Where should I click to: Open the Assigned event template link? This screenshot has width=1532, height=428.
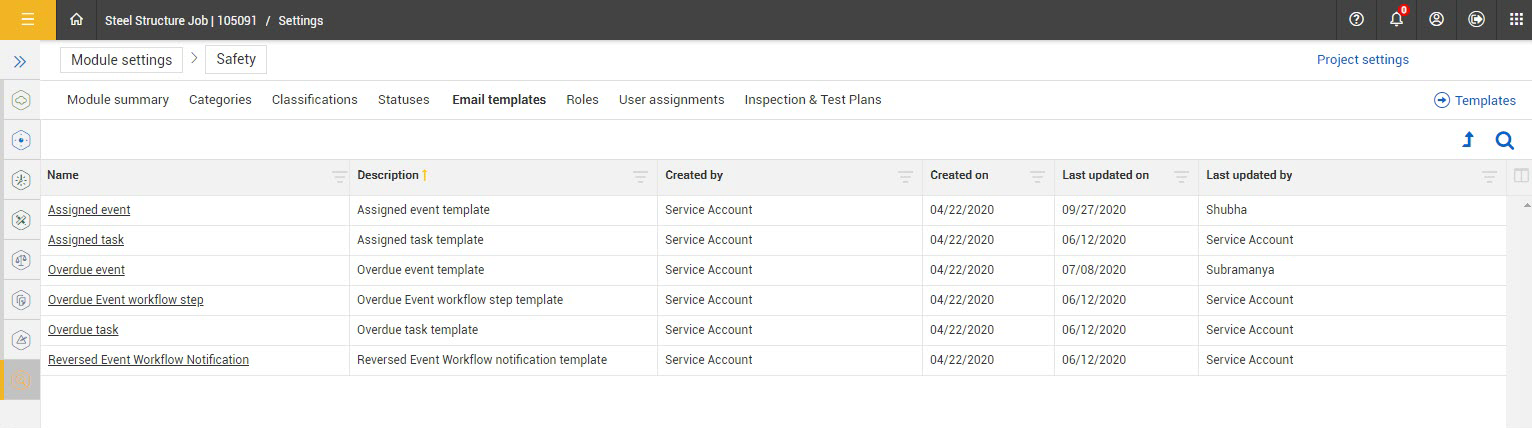[89, 210]
